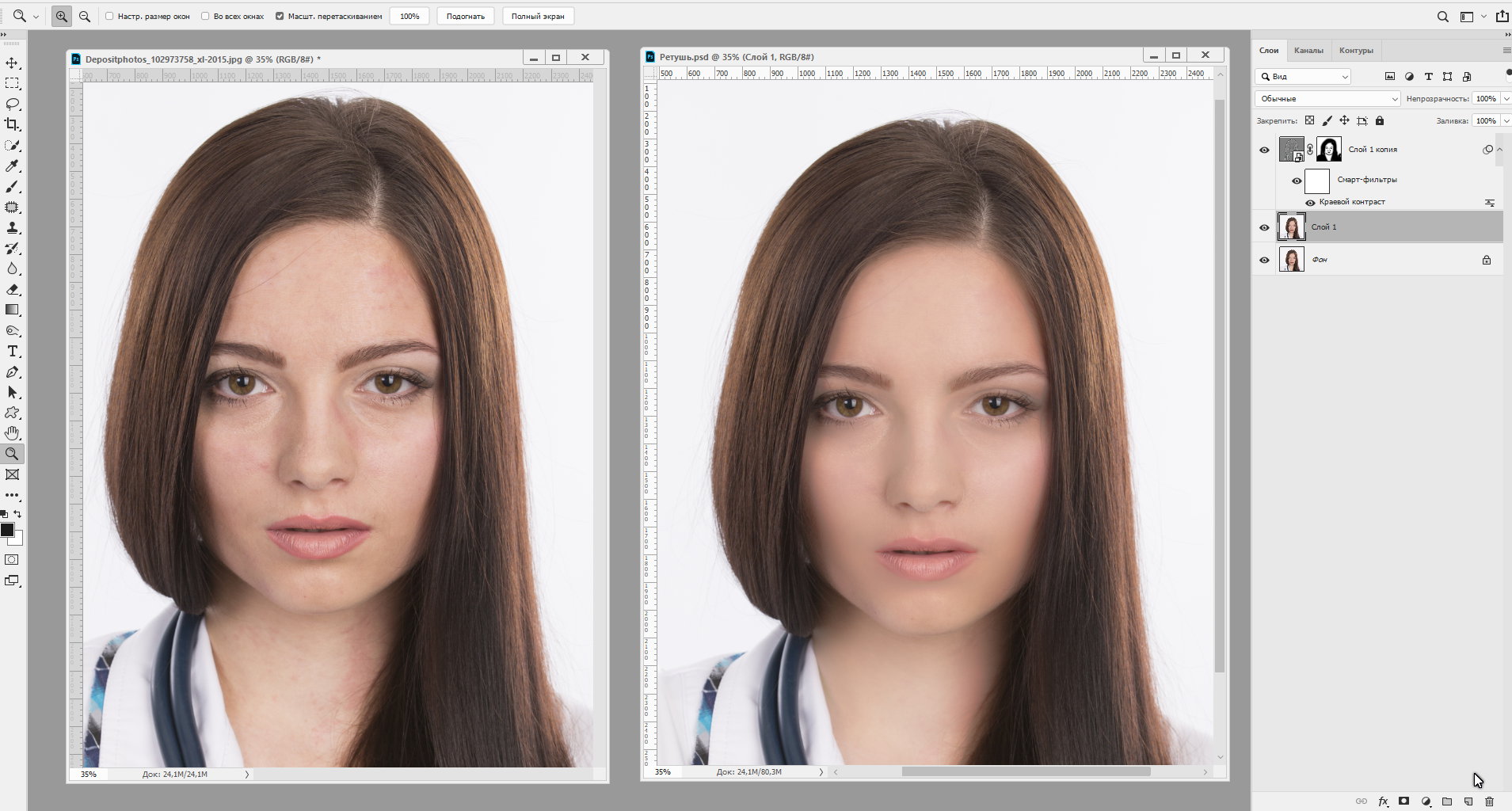Hide the 'Слой 1 копия' layer
Screen dimensions: 1512x811
[x=1264, y=150]
